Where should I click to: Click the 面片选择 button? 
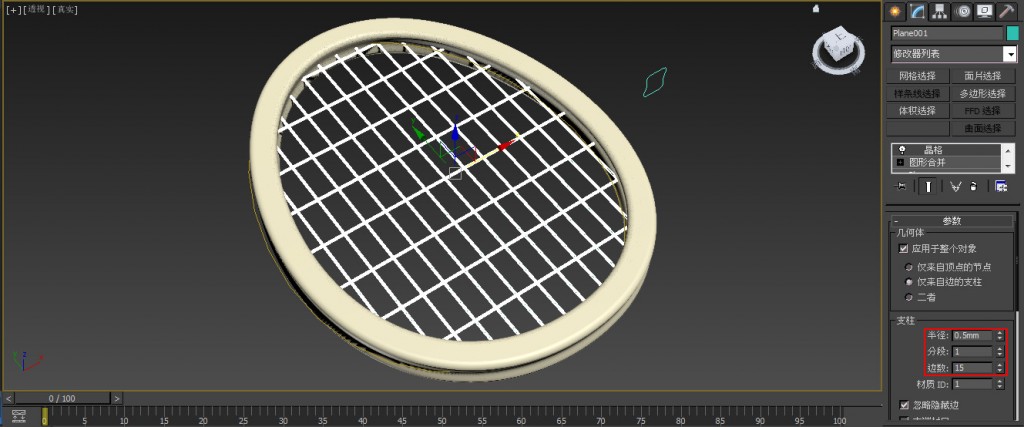click(983, 76)
